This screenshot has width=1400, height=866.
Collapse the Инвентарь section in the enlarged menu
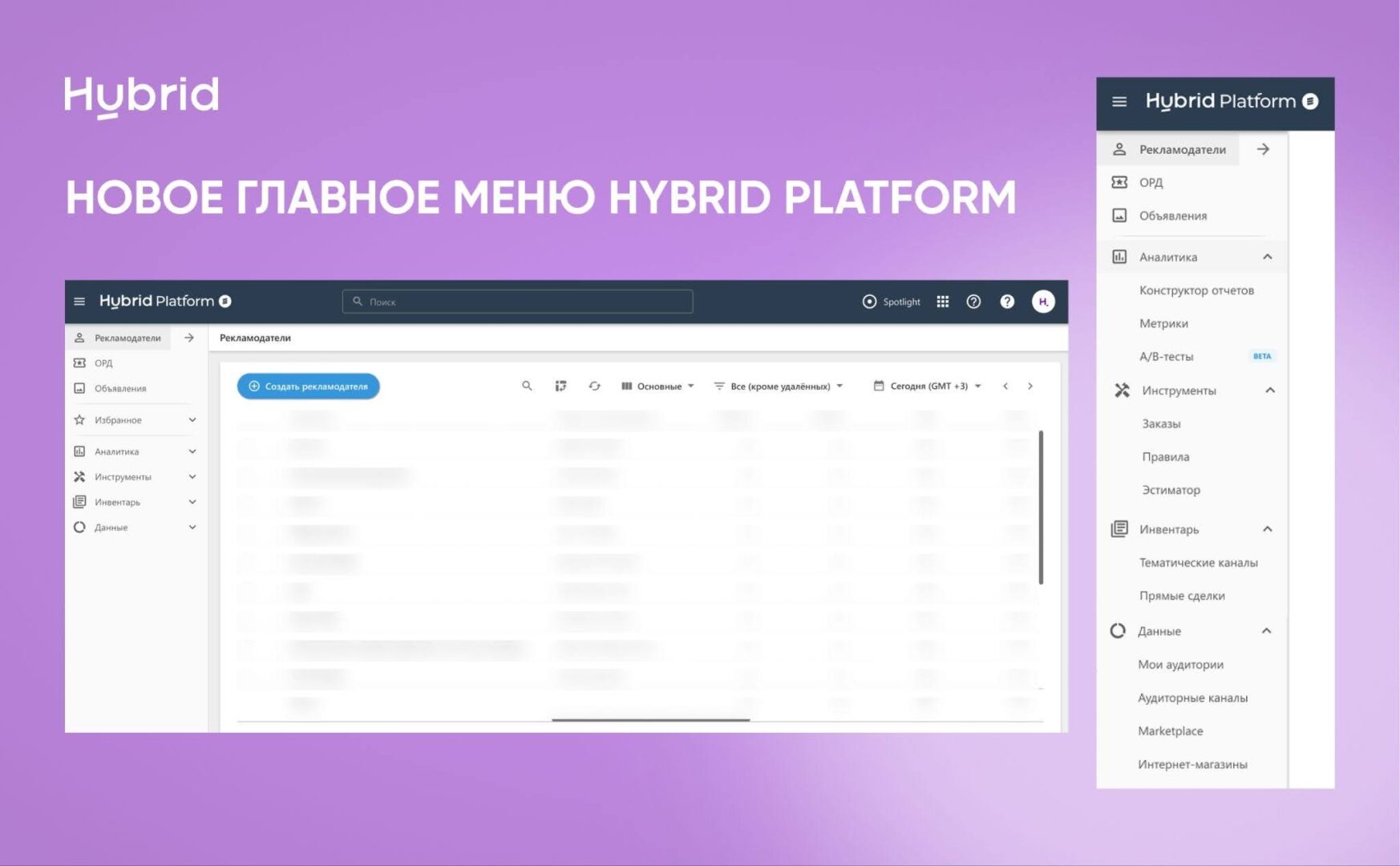(1268, 529)
